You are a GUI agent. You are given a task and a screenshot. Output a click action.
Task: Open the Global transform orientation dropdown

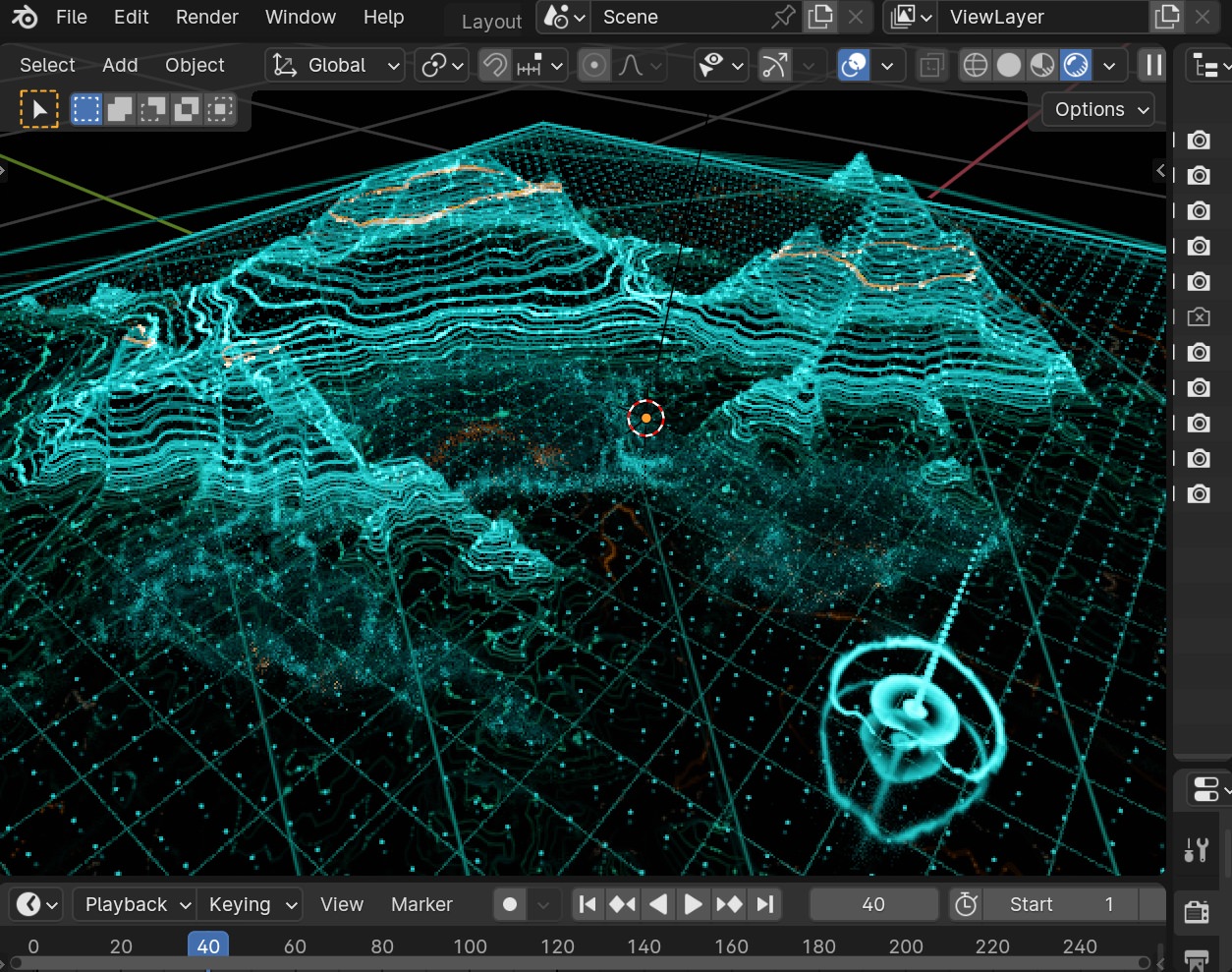point(334,65)
